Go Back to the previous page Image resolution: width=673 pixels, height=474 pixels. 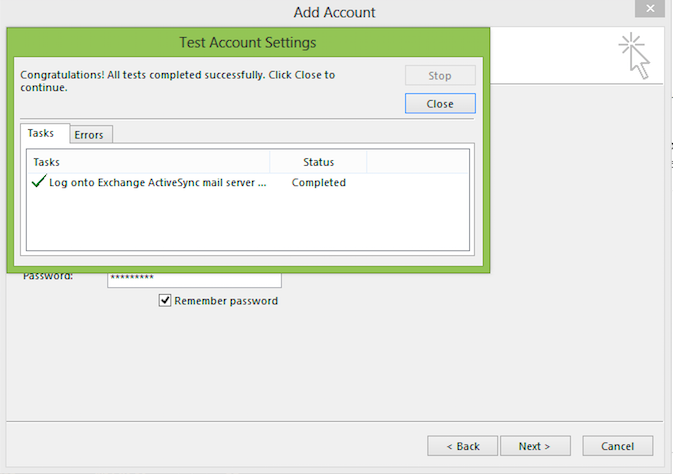pos(463,446)
